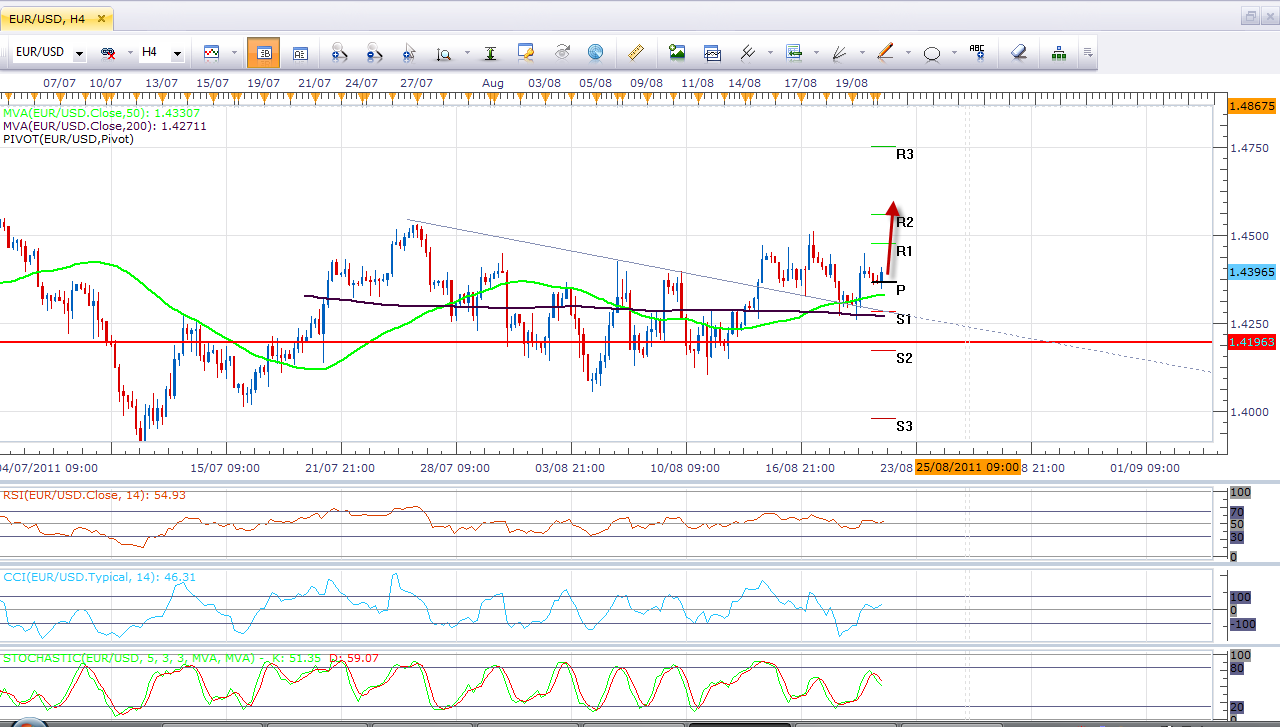Screen dimensions: 1280x727
Task: Expand the ellipse shape dropdown arrow
Action: coord(954,53)
